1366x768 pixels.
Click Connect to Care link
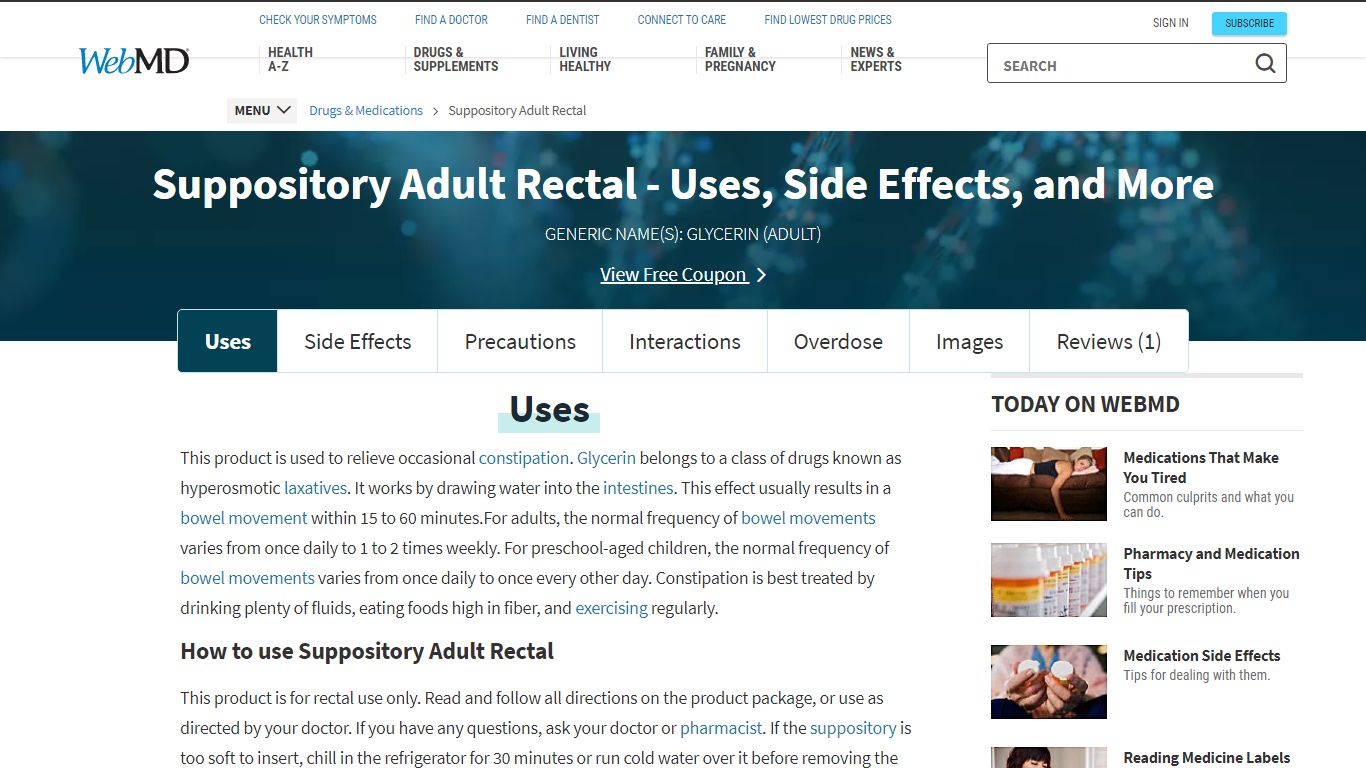click(x=682, y=19)
